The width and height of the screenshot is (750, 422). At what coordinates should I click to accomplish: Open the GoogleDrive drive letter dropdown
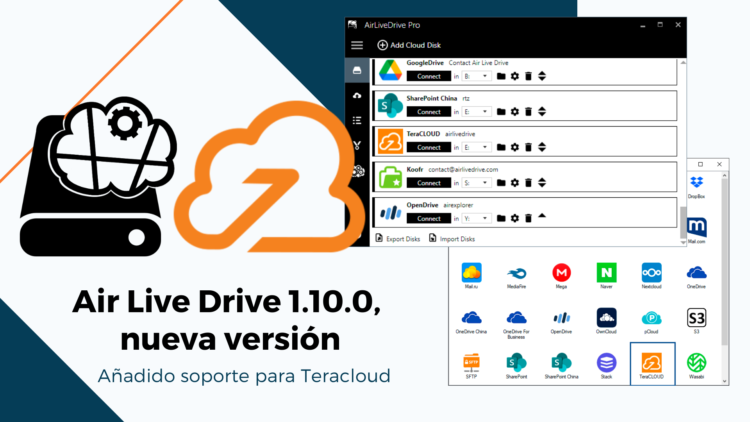click(x=476, y=76)
